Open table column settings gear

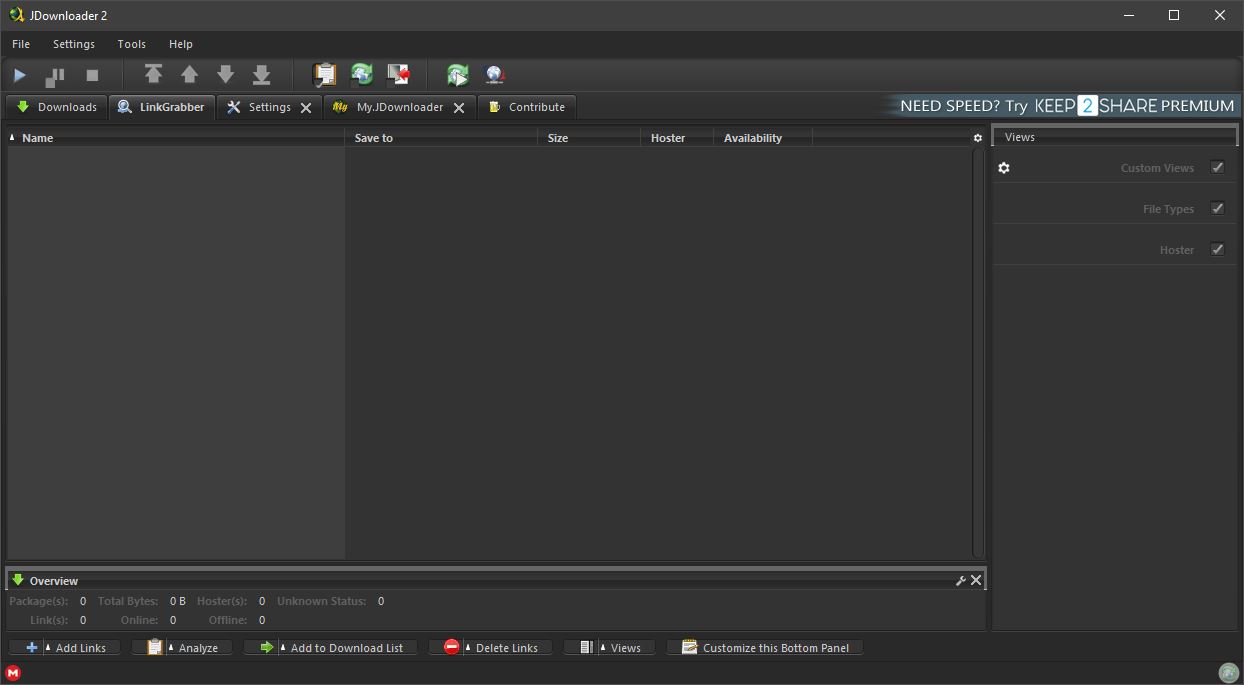[x=978, y=138]
